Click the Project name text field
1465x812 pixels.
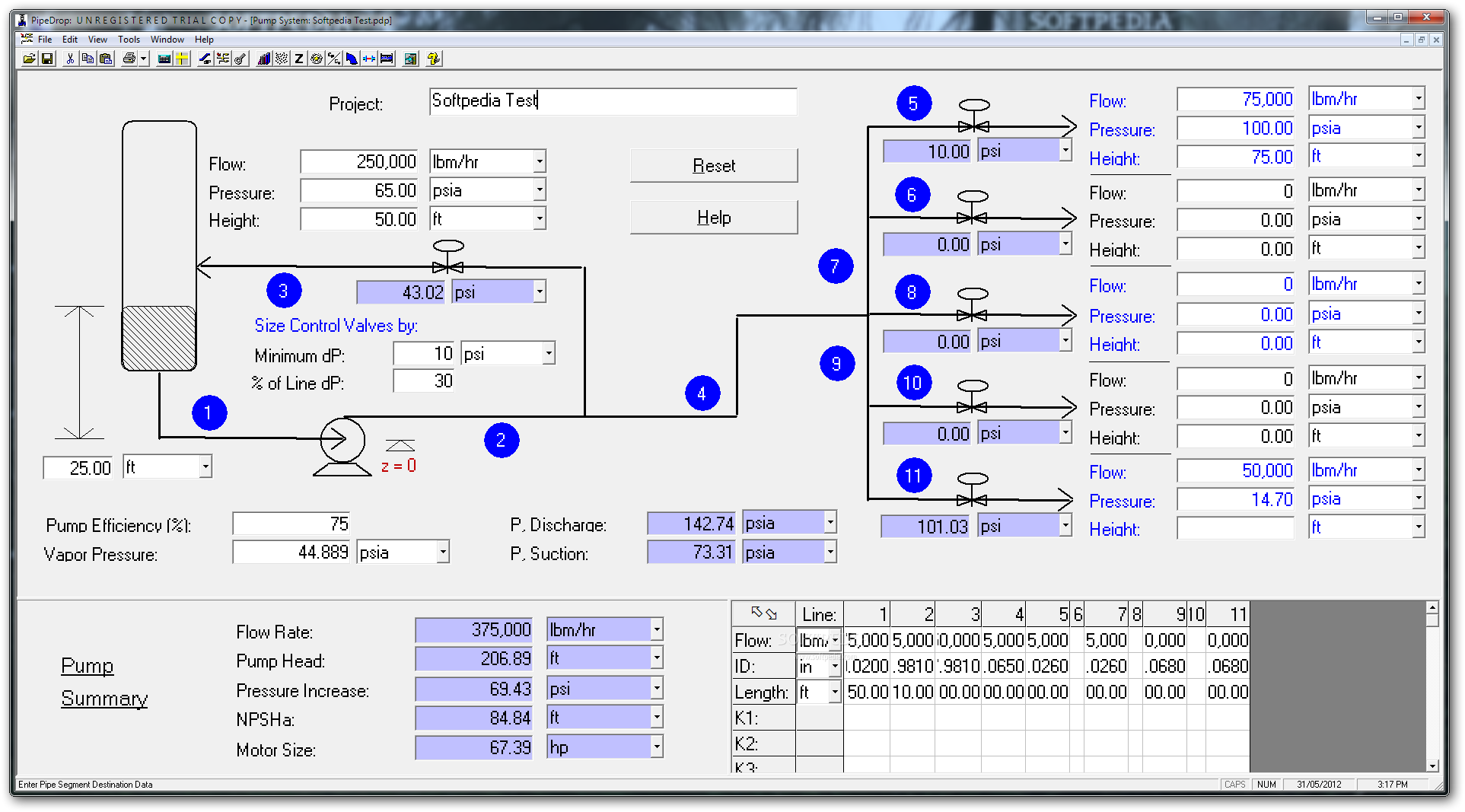tap(613, 100)
